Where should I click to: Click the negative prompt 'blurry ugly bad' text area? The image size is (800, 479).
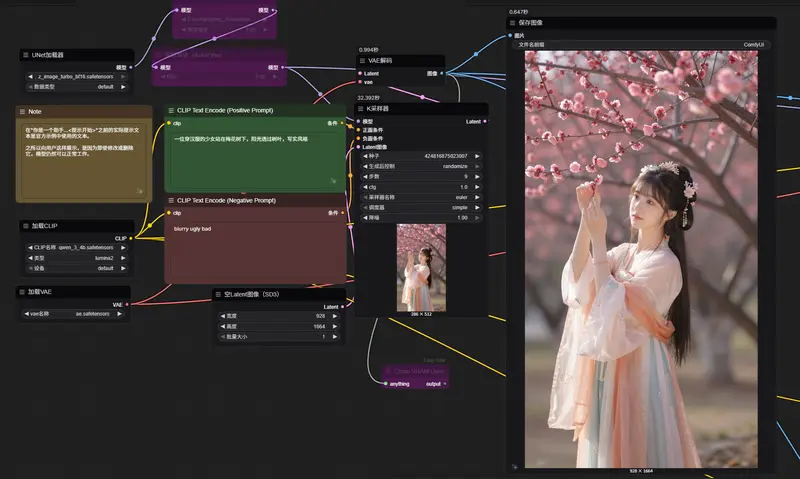pos(255,251)
